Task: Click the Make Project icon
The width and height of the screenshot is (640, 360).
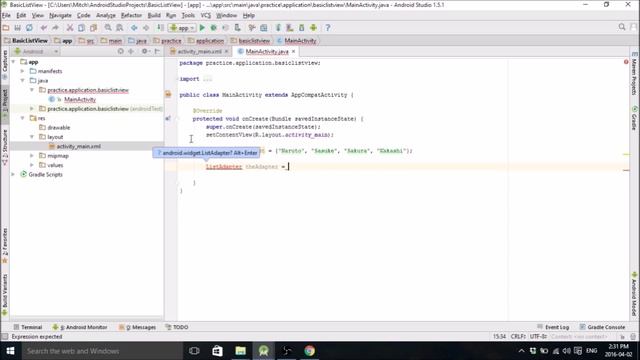Action: pos(160,28)
